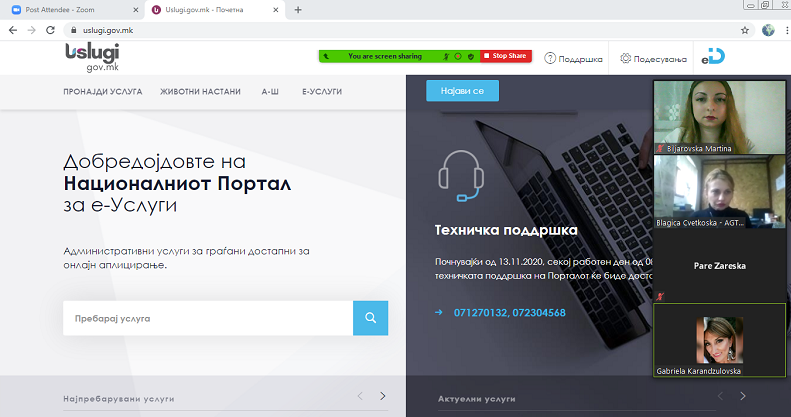Click the new tab plus button
The width and height of the screenshot is (791, 417).
pyautogui.click(x=298, y=9)
